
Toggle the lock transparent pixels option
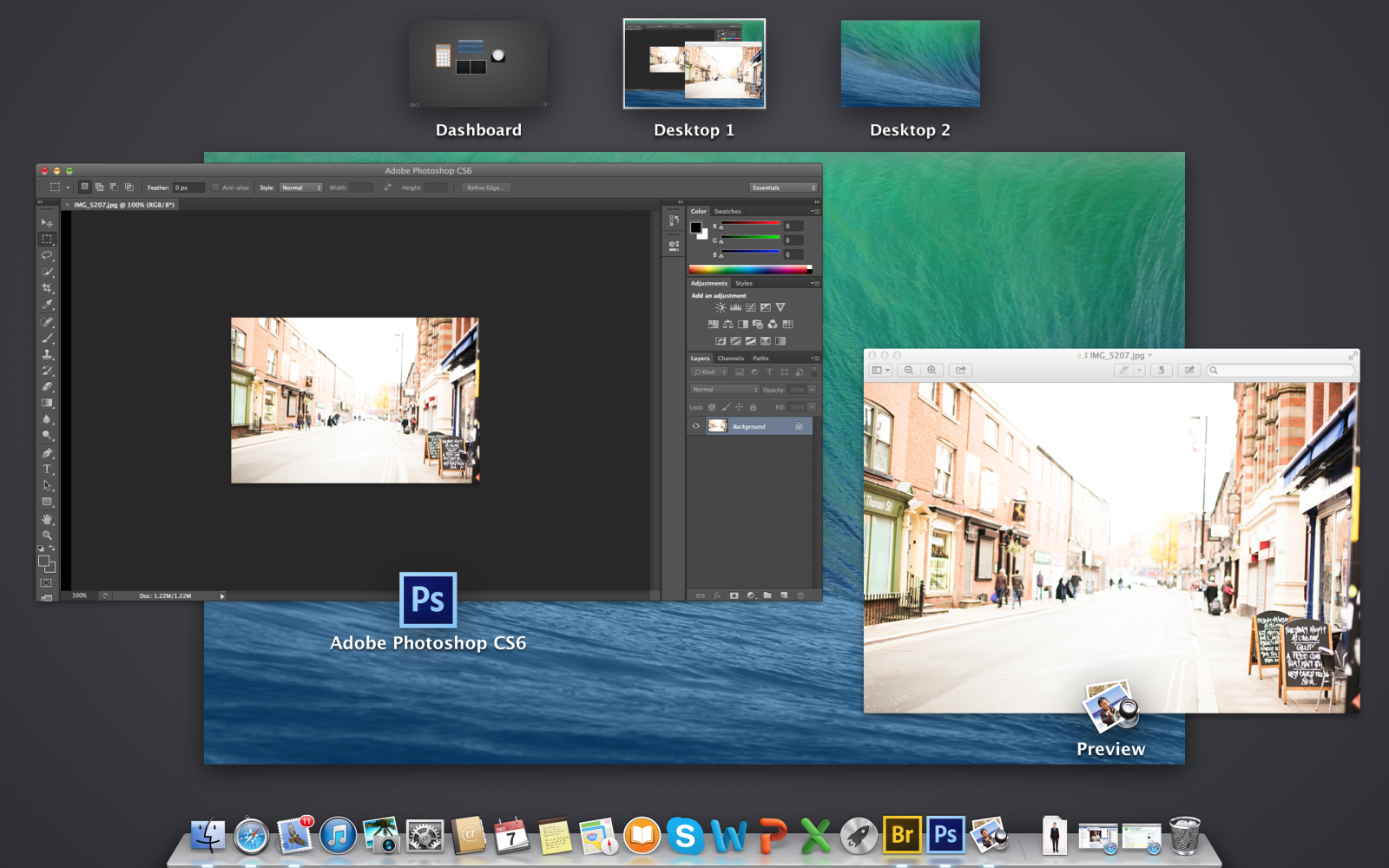[712, 407]
